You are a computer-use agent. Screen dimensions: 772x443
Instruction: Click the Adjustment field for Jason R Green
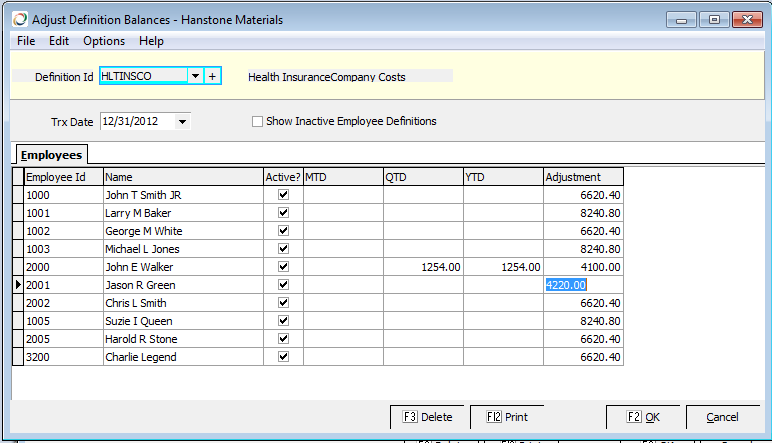click(x=583, y=285)
